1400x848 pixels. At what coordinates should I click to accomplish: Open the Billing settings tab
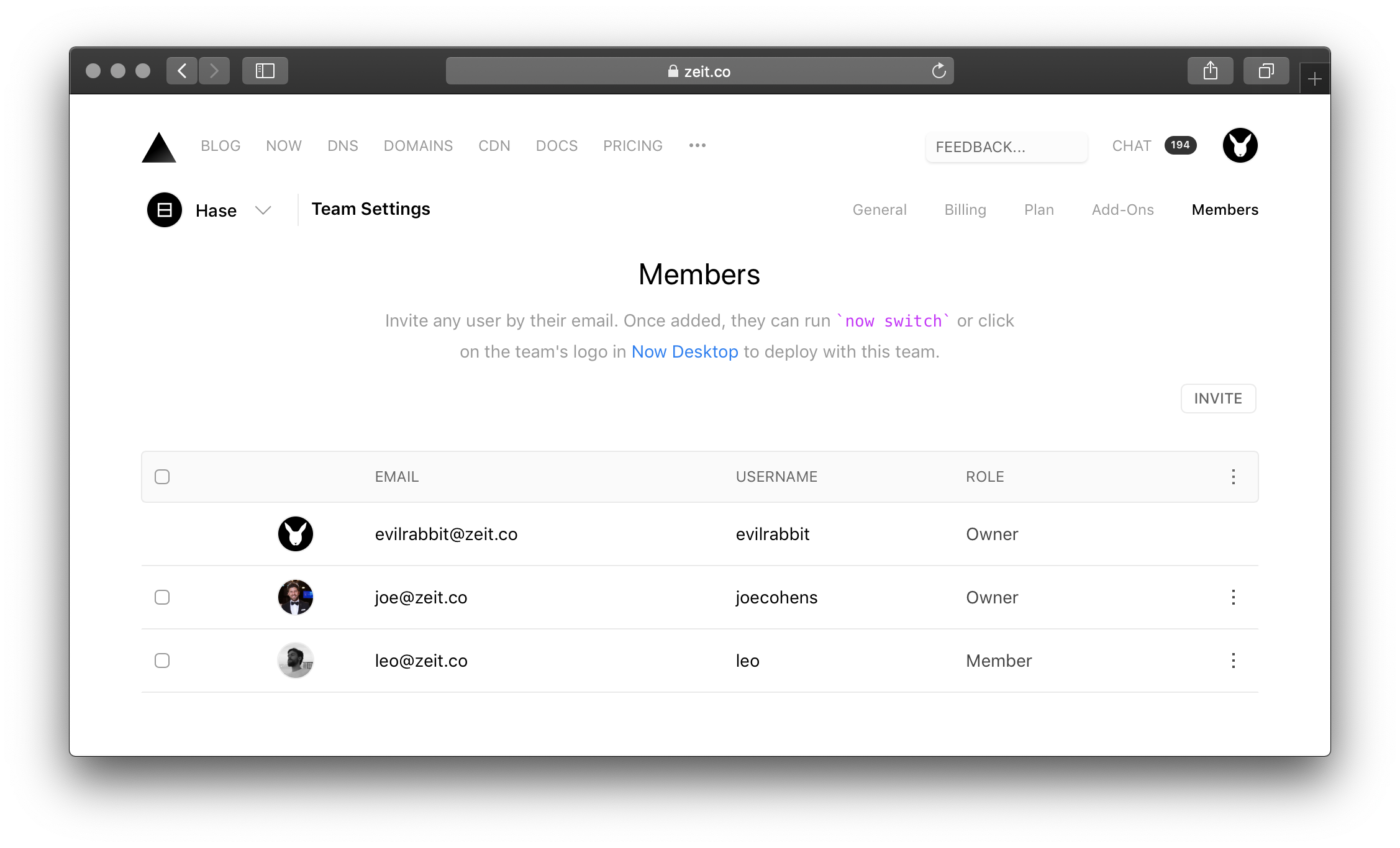click(x=965, y=210)
